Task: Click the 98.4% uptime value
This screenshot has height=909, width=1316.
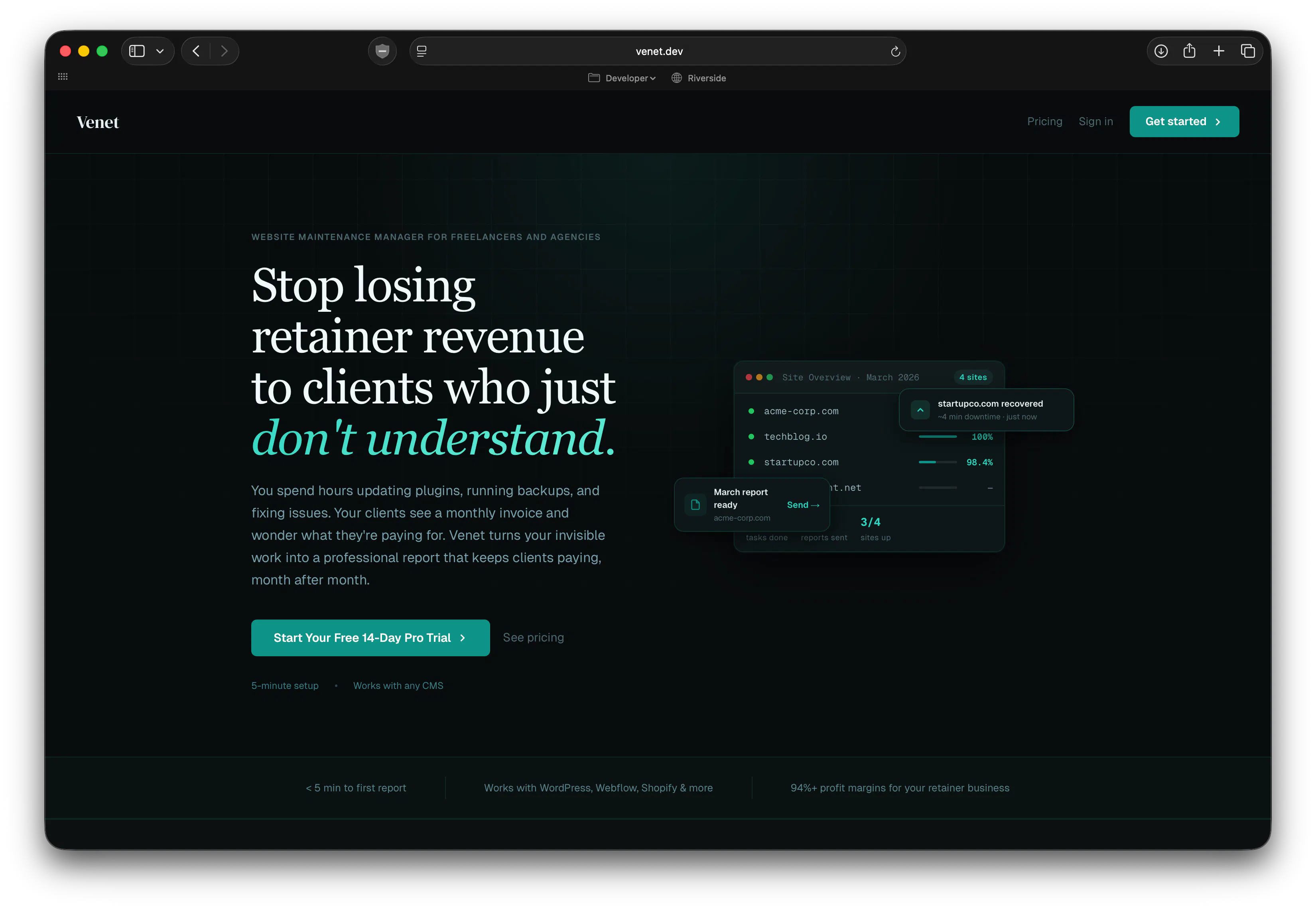Action: [x=979, y=462]
